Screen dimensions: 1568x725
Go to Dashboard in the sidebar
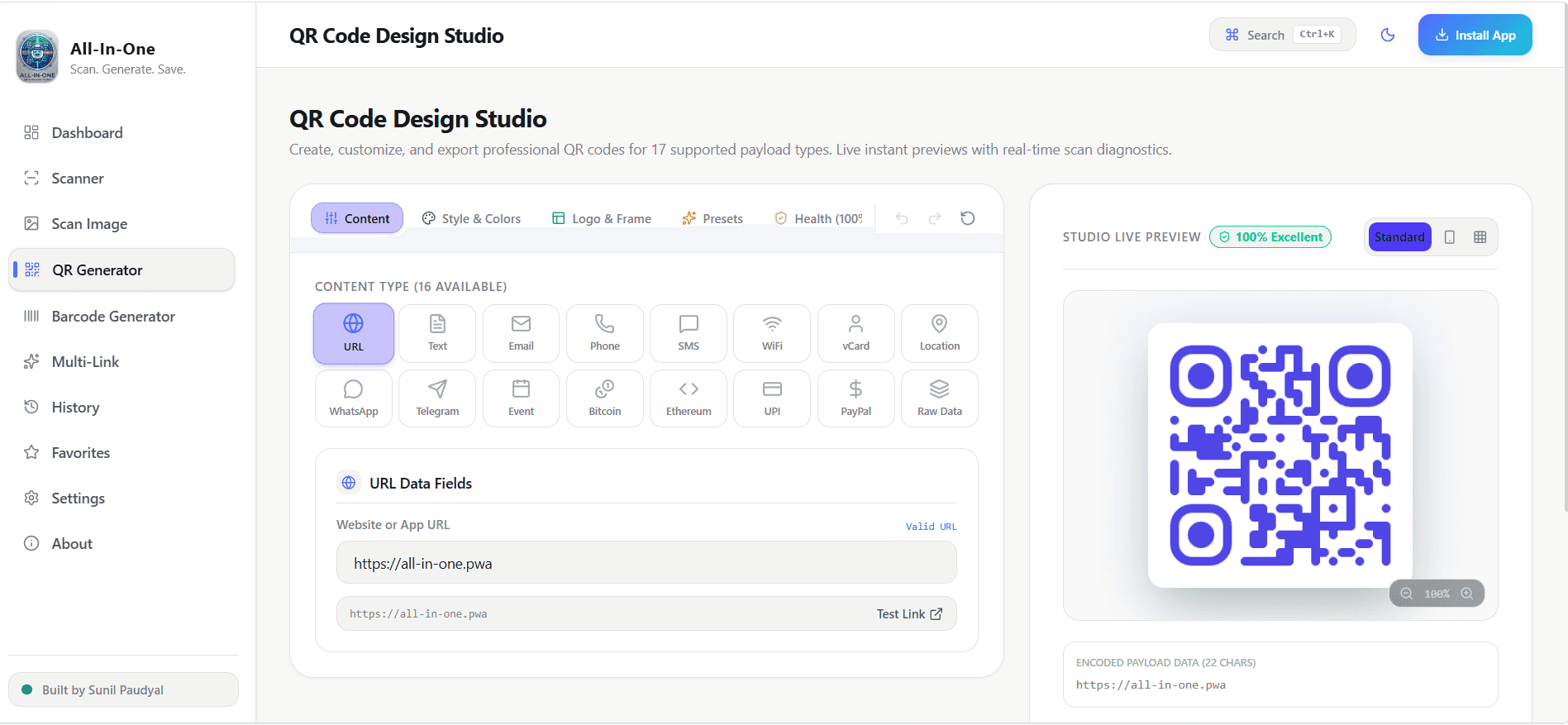[122, 133]
